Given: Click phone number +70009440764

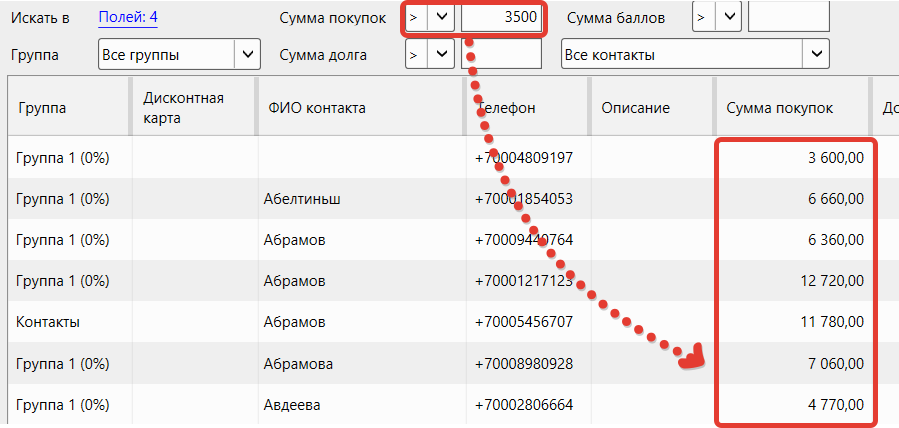Looking at the screenshot, I should (x=523, y=240).
